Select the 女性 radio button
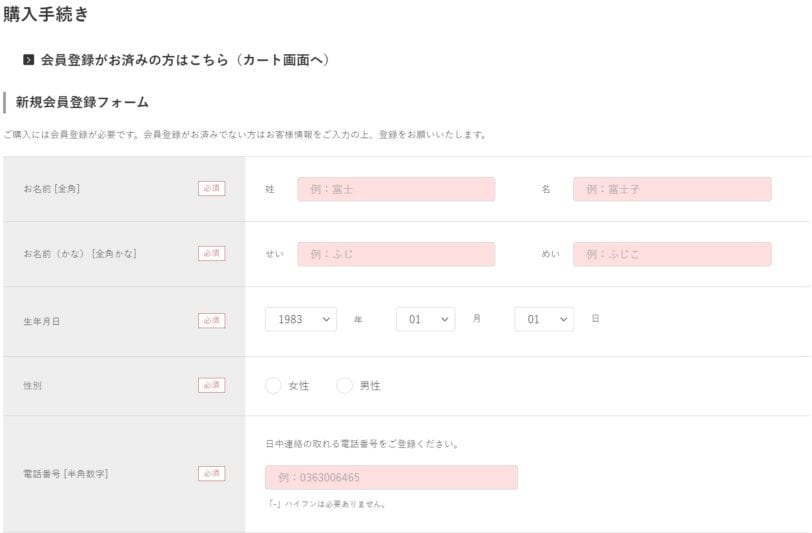Image resolution: width=812 pixels, height=533 pixels. click(x=273, y=385)
